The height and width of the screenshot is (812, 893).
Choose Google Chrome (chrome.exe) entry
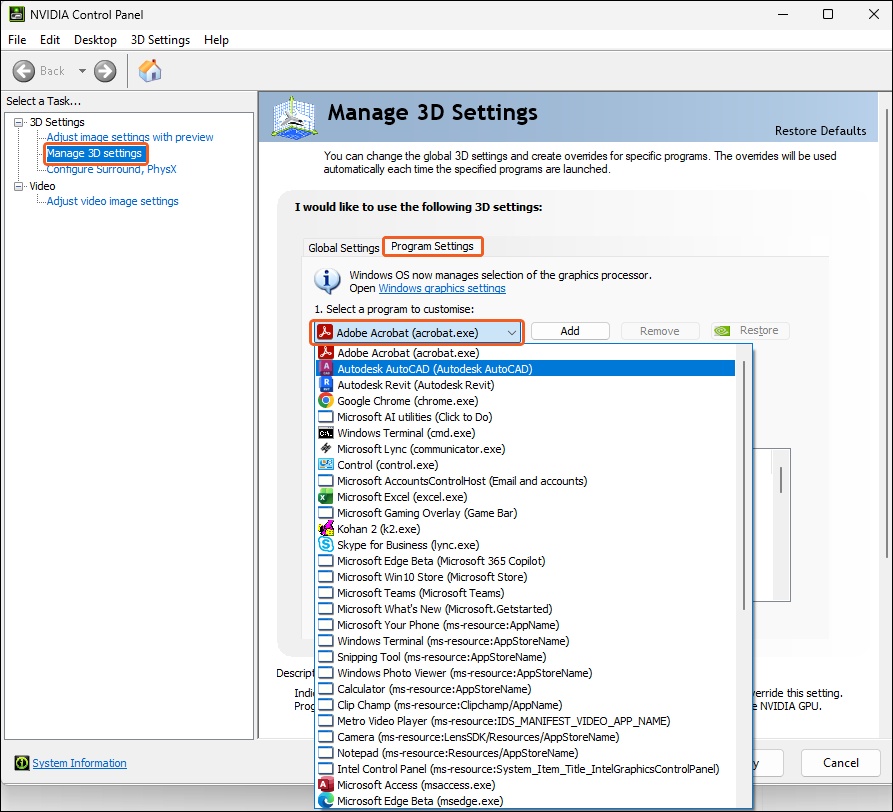pyautogui.click(x=525, y=400)
